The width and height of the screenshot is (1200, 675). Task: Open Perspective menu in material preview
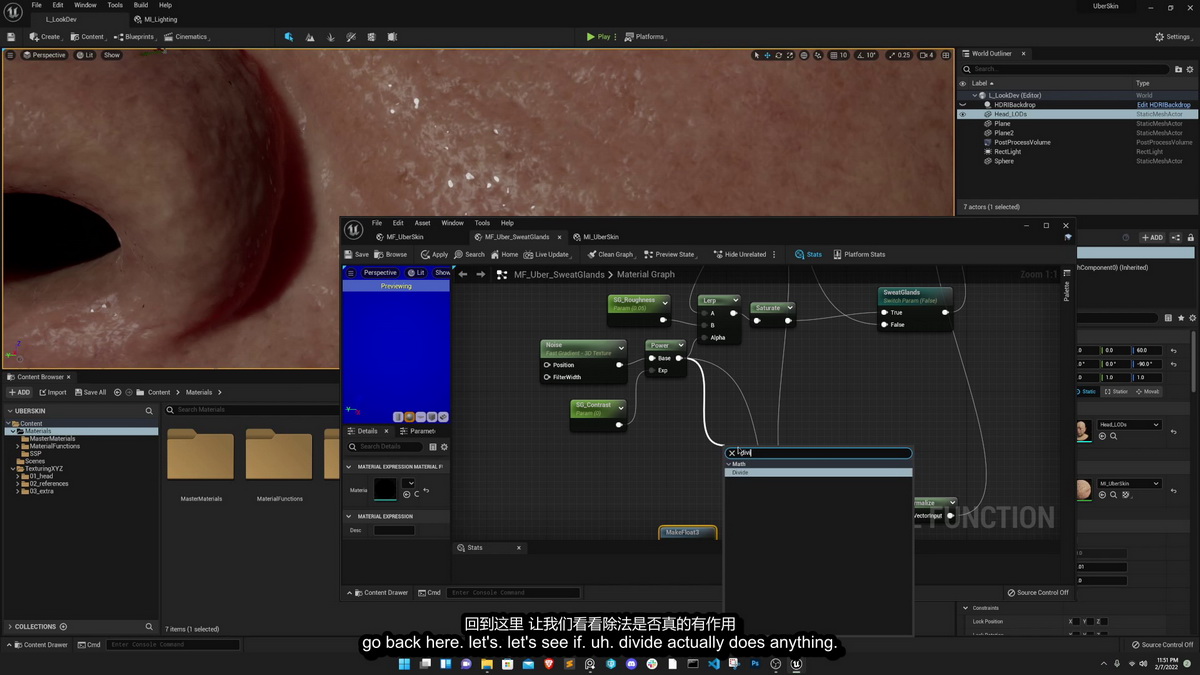click(378, 273)
